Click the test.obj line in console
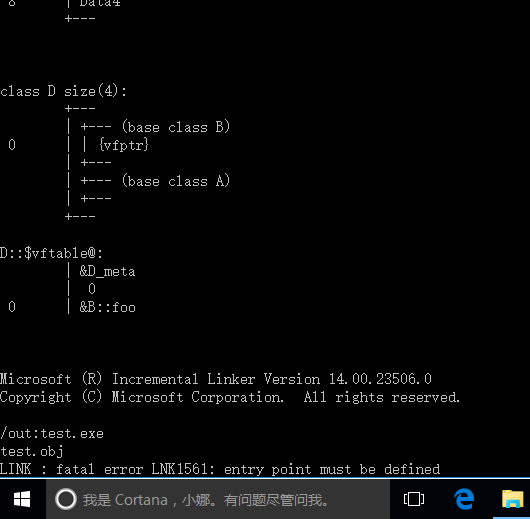 click(x=32, y=451)
